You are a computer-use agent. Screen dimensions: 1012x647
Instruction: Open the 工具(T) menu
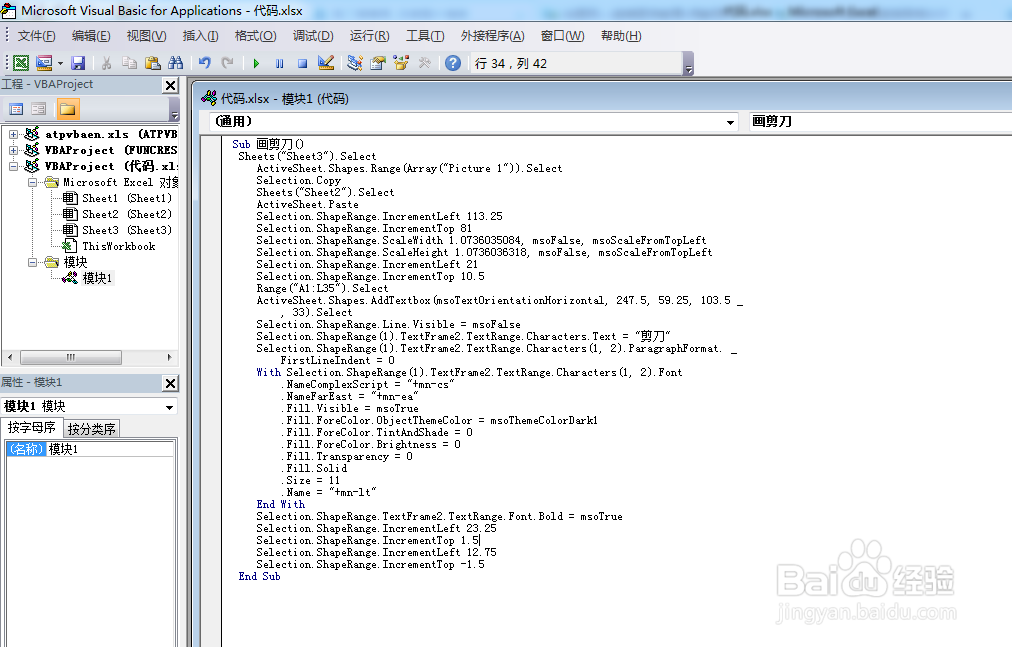pyautogui.click(x=425, y=36)
